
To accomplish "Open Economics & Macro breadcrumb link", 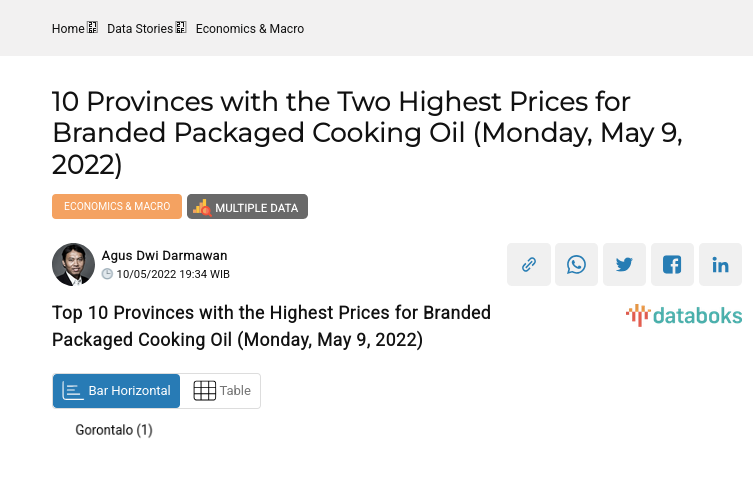I will [x=250, y=29].
